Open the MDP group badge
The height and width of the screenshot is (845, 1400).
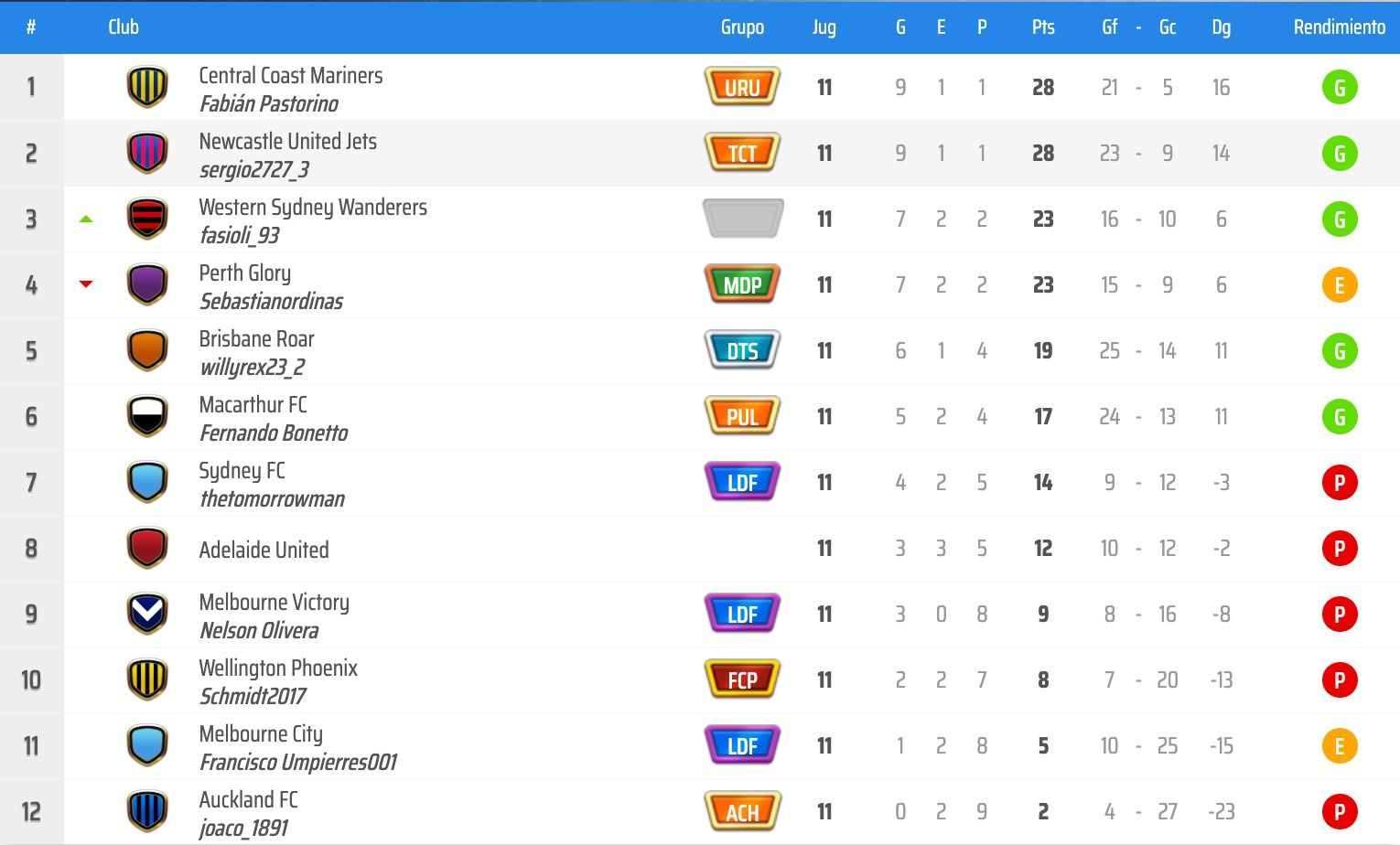pos(742,284)
